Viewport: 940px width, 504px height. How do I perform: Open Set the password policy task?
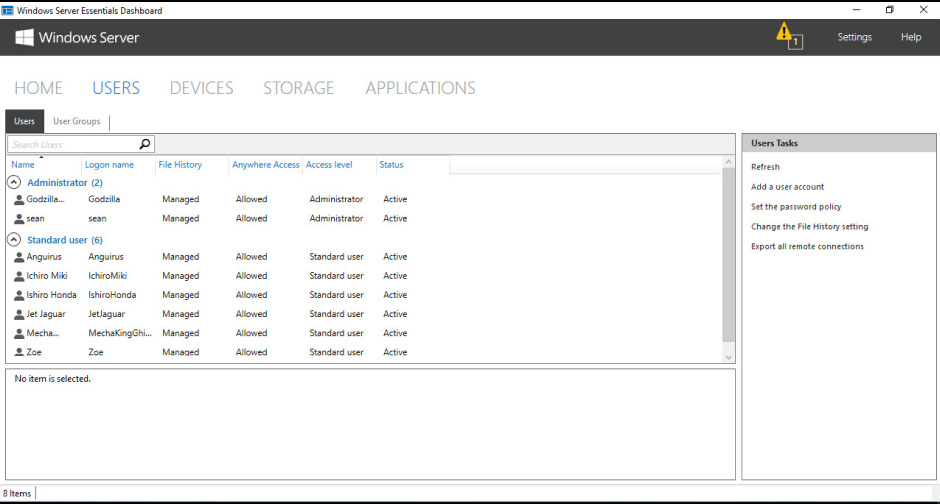click(x=796, y=207)
